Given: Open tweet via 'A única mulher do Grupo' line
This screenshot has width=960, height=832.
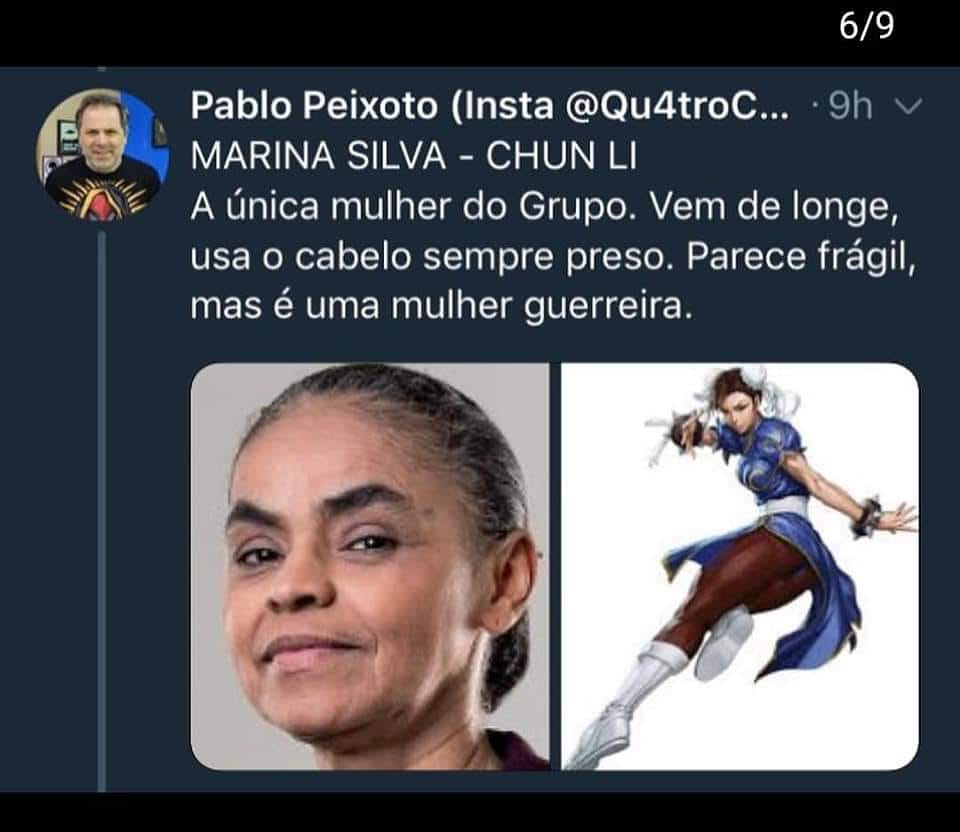Looking at the screenshot, I should pyautogui.click(x=544, y=207).
